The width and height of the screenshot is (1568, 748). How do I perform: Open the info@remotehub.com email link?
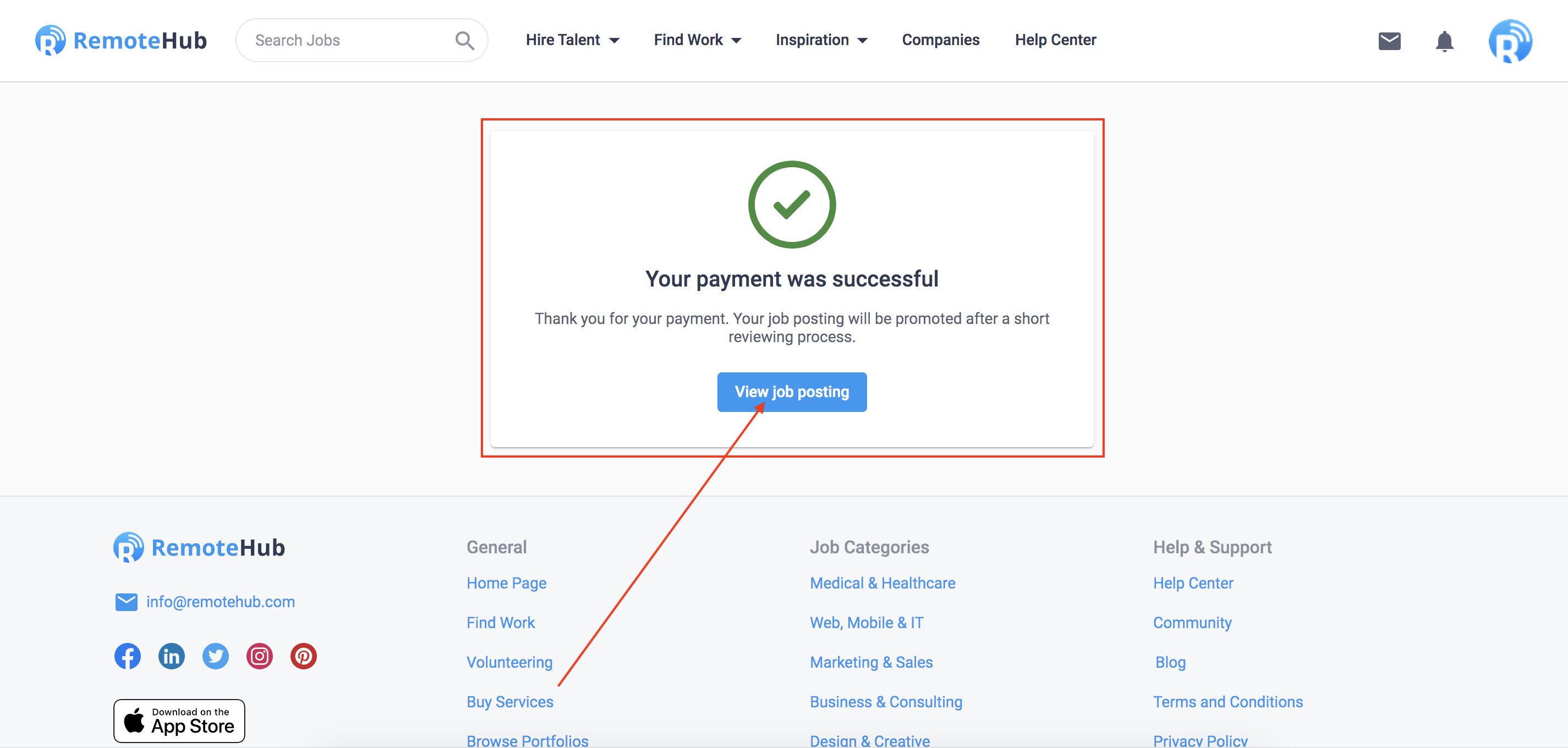coord(221,601)
